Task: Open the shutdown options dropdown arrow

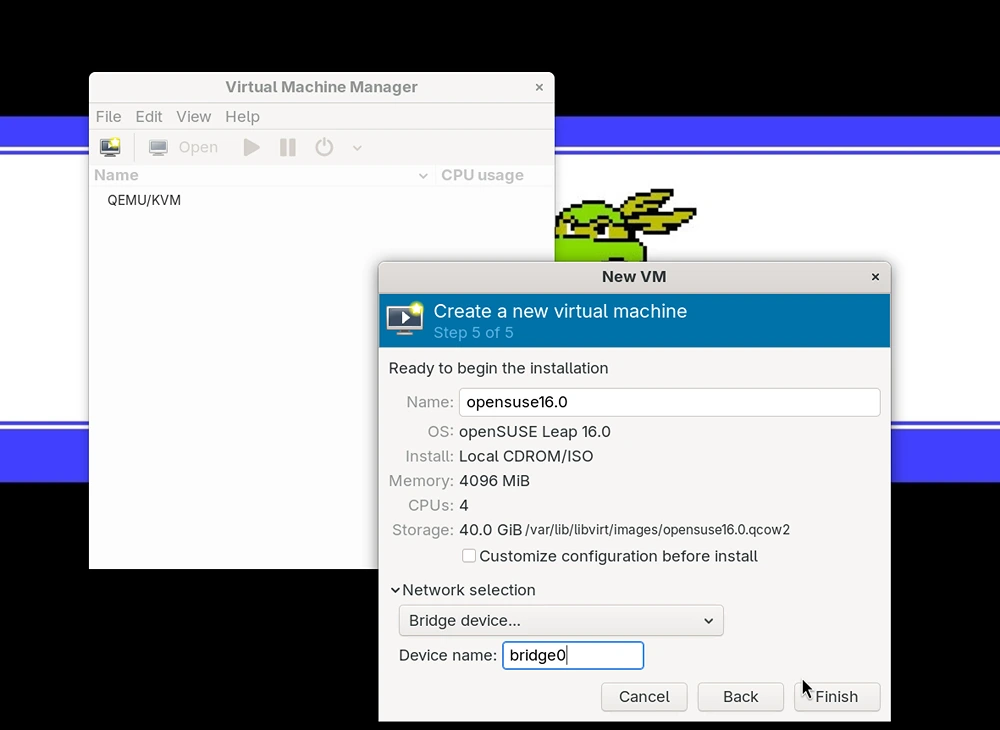Action: 357,148
